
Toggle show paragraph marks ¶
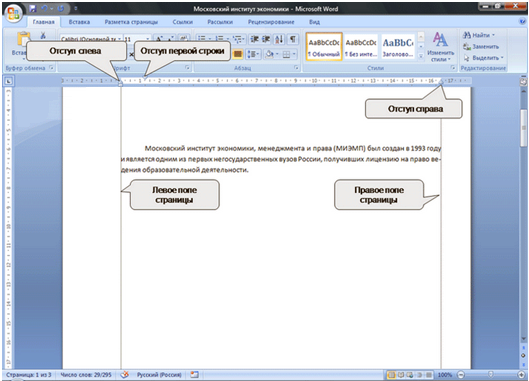tap(293, 39)
